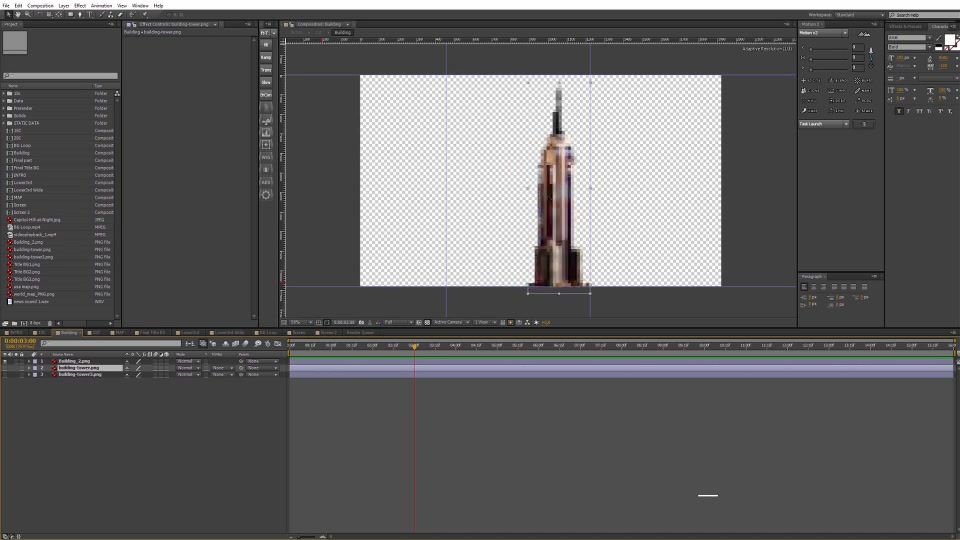Open the Window menu
960x540 pixels.
tap(140, 6)
